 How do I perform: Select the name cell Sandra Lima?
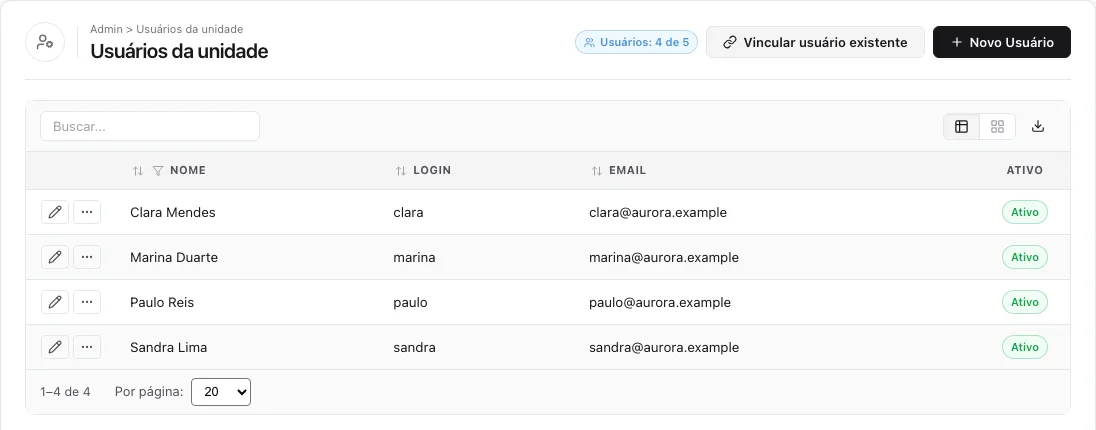point(168,347)
